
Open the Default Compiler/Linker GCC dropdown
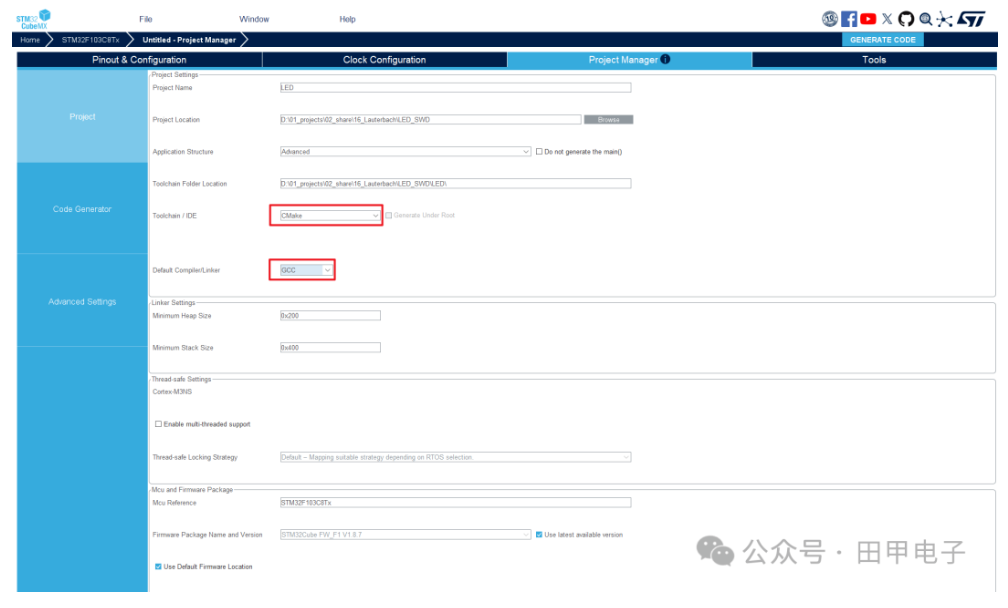tap(306, 270)
